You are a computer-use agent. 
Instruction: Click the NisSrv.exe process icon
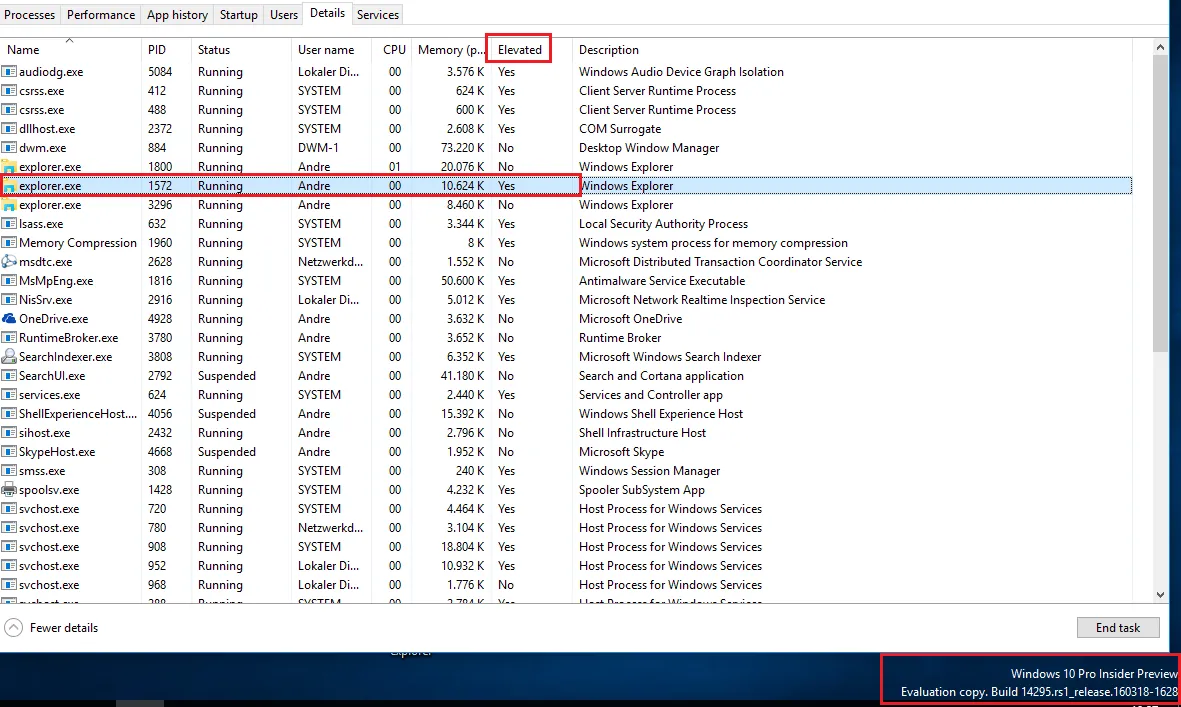coord(9,300)
